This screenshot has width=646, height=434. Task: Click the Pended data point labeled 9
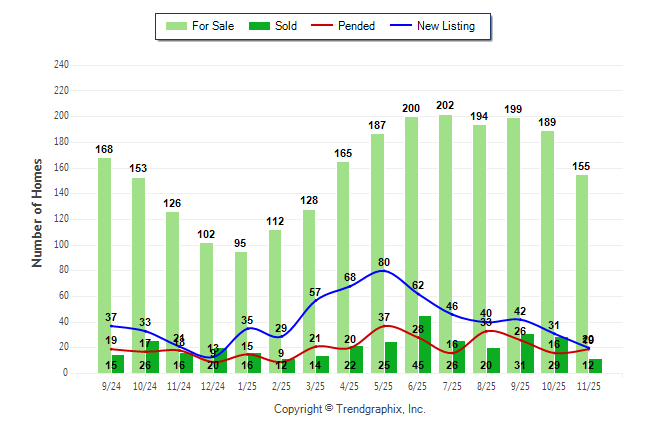[x=281, y=363]
